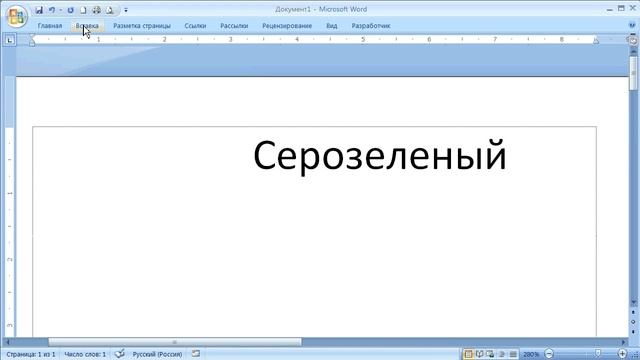Image resolution: width=640 pixels, height=360 pixels.
Task: Open the Рецензирование tab
Action: 287,26
